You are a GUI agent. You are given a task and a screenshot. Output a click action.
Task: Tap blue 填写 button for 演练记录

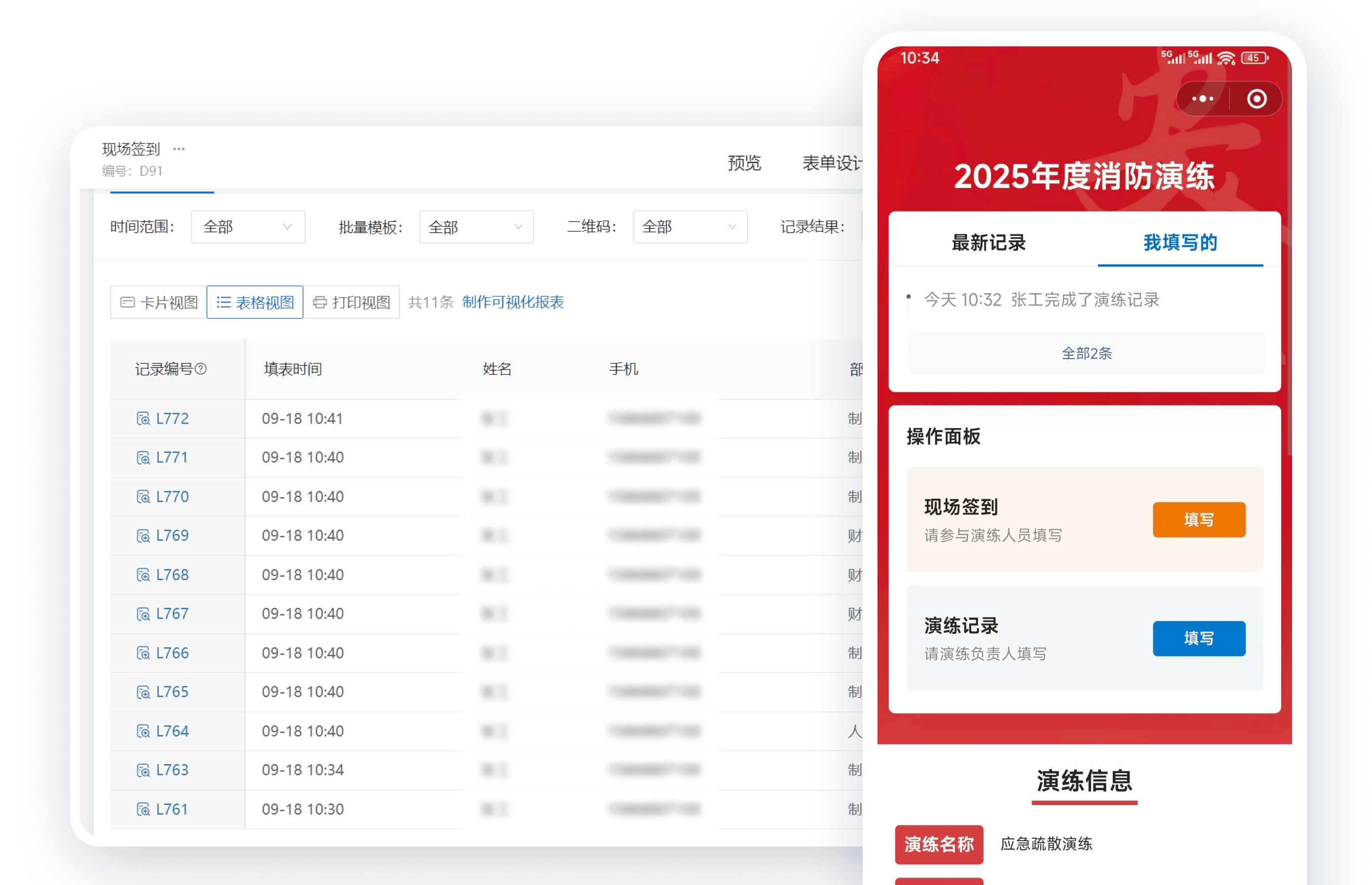click(x=1199, y=638)
